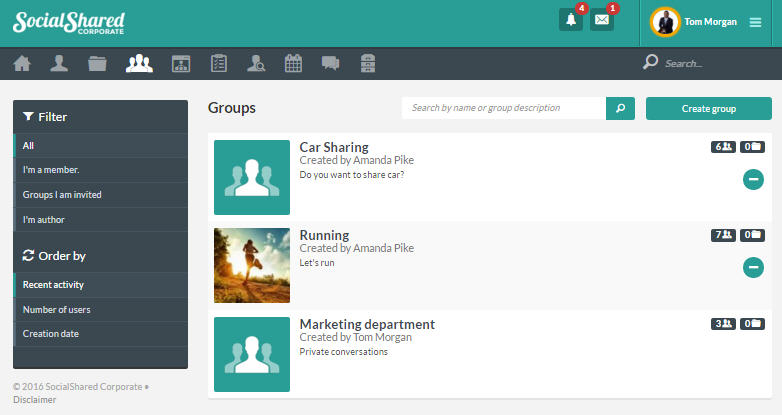This screenshot has width=782, height=415.
Task: Open the people search icon
Action: (256, 63)
